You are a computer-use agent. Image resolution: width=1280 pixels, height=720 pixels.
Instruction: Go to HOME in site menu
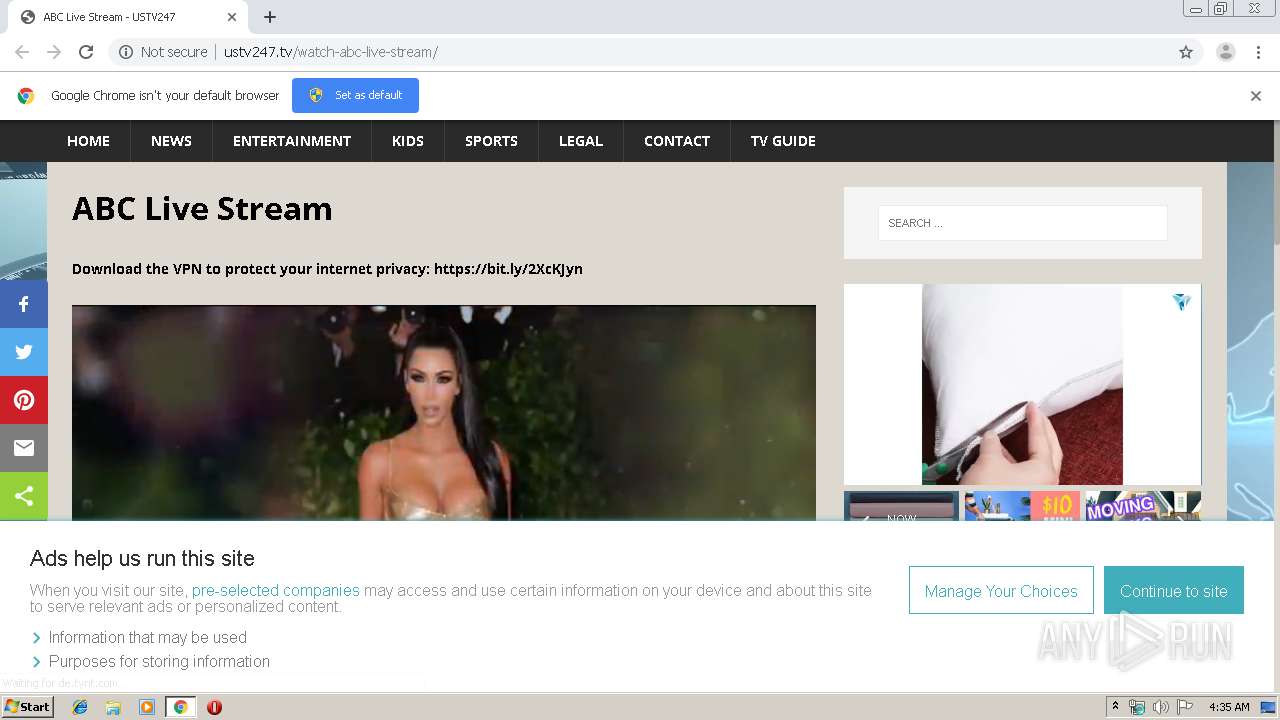tap(88, 141)
